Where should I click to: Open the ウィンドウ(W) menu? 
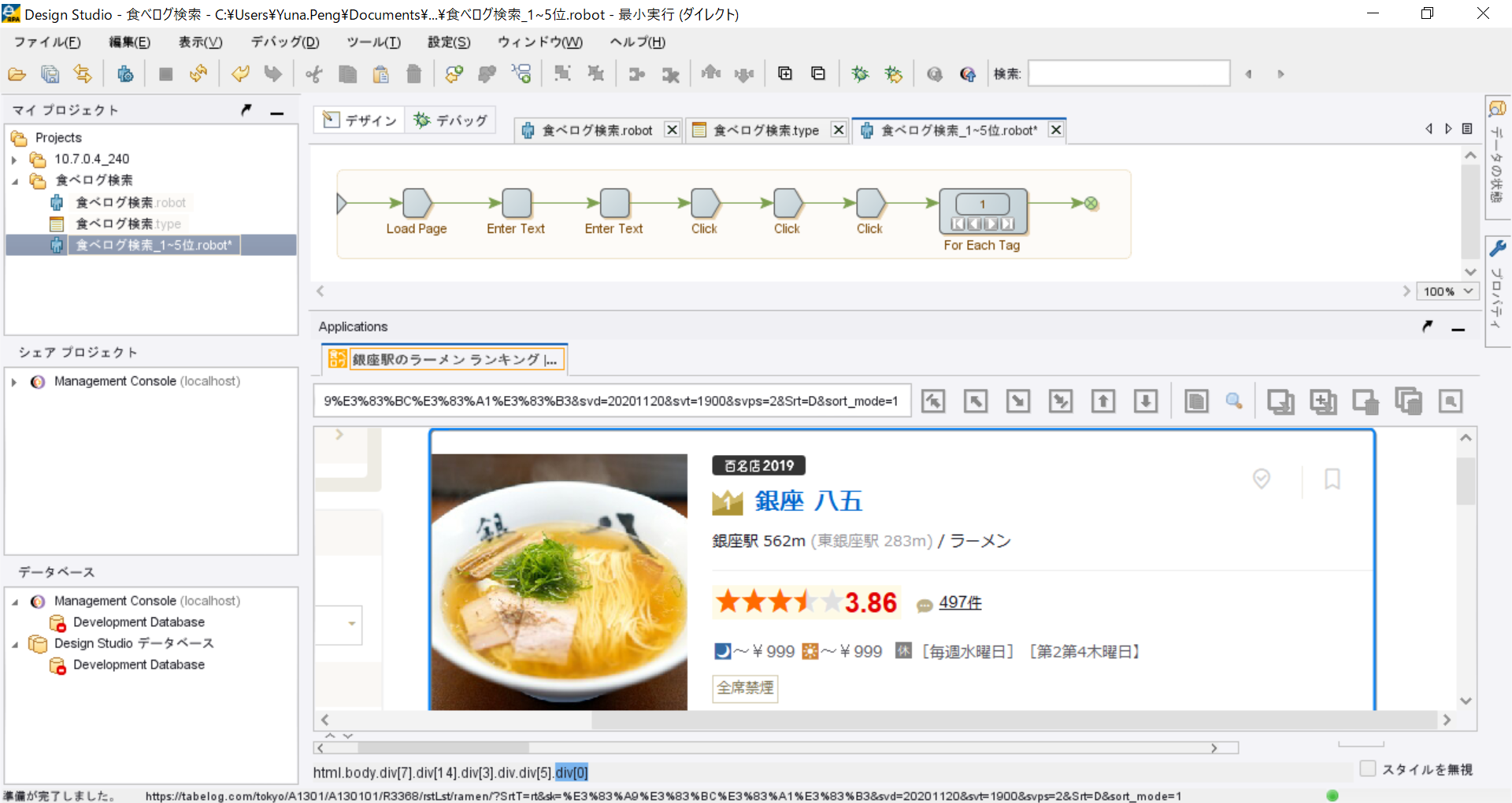[x=539, y=42]
